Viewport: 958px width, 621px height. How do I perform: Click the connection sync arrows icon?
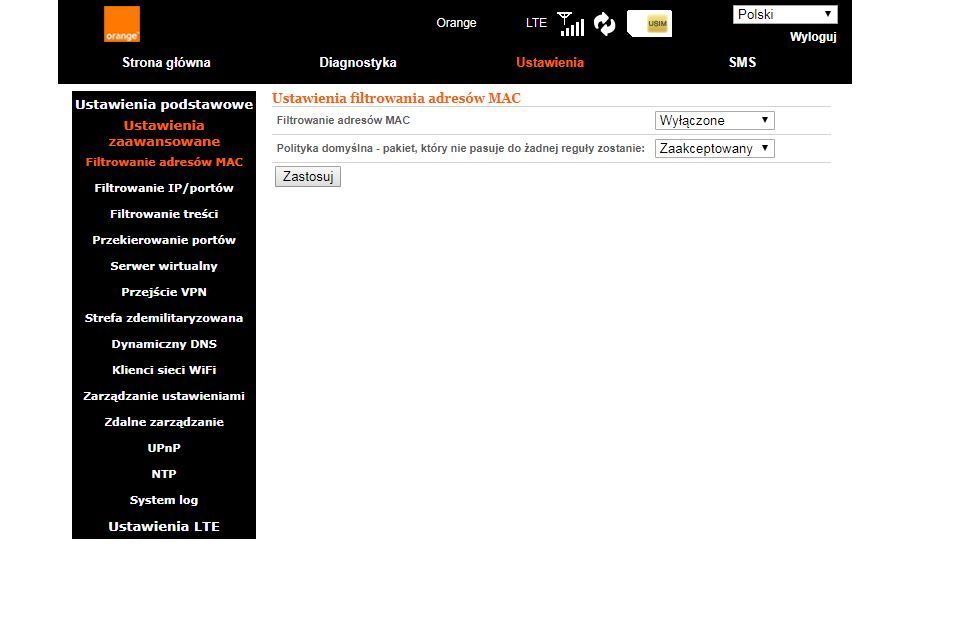point(604,24)
